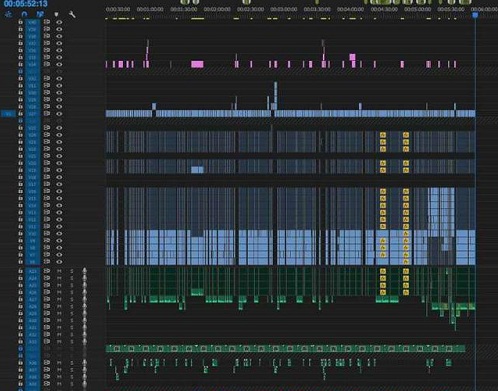The height and width of the screenshot is (391, 498).
Task: Click voice-over record mic on first audio track
Action: tap(84, 271)
